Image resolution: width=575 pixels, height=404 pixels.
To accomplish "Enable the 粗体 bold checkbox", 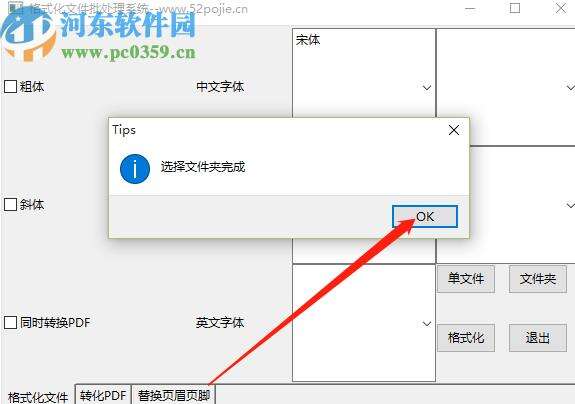I will (x=10, y=87).
